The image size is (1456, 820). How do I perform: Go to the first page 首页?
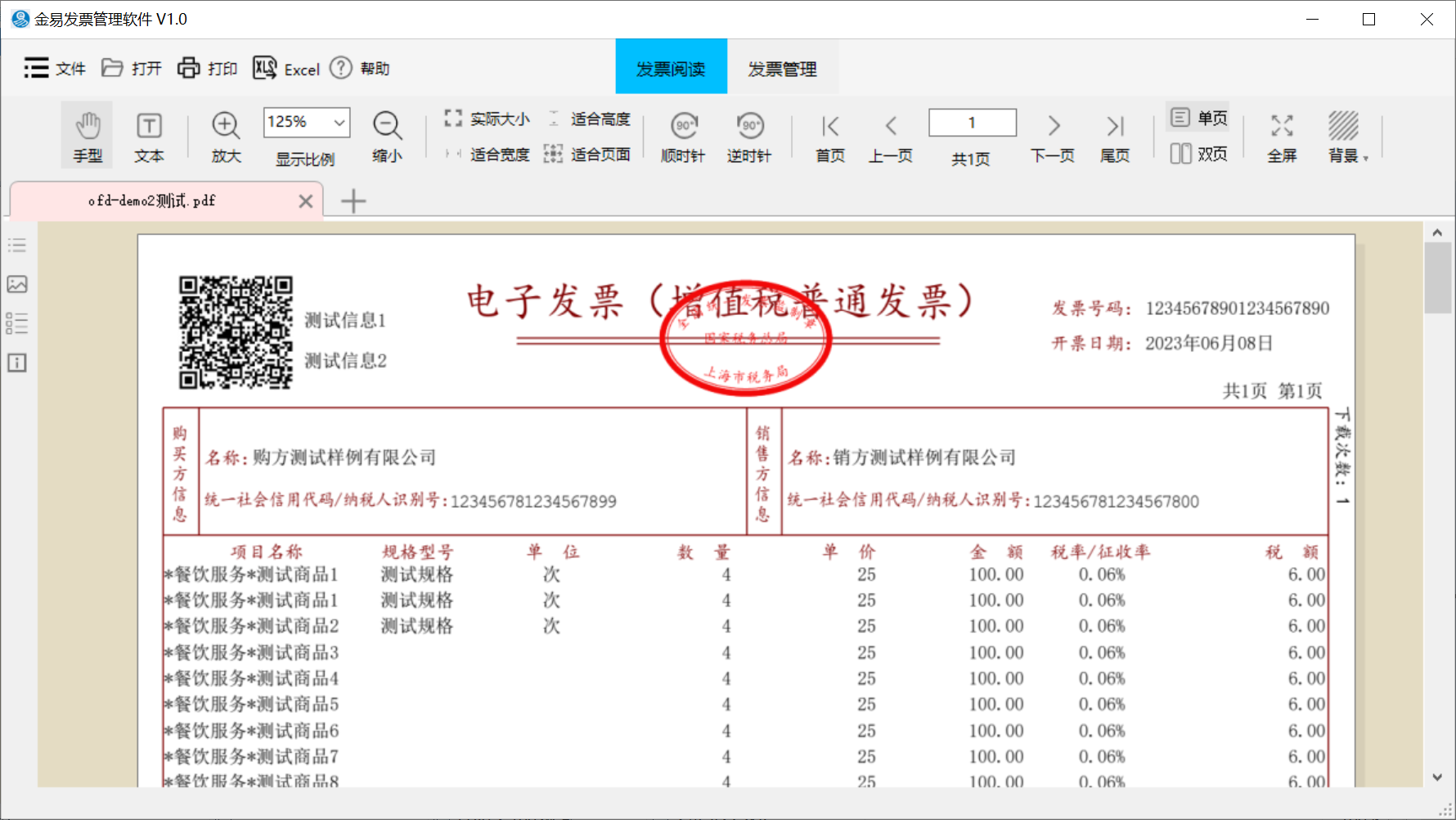pos(830,137)
